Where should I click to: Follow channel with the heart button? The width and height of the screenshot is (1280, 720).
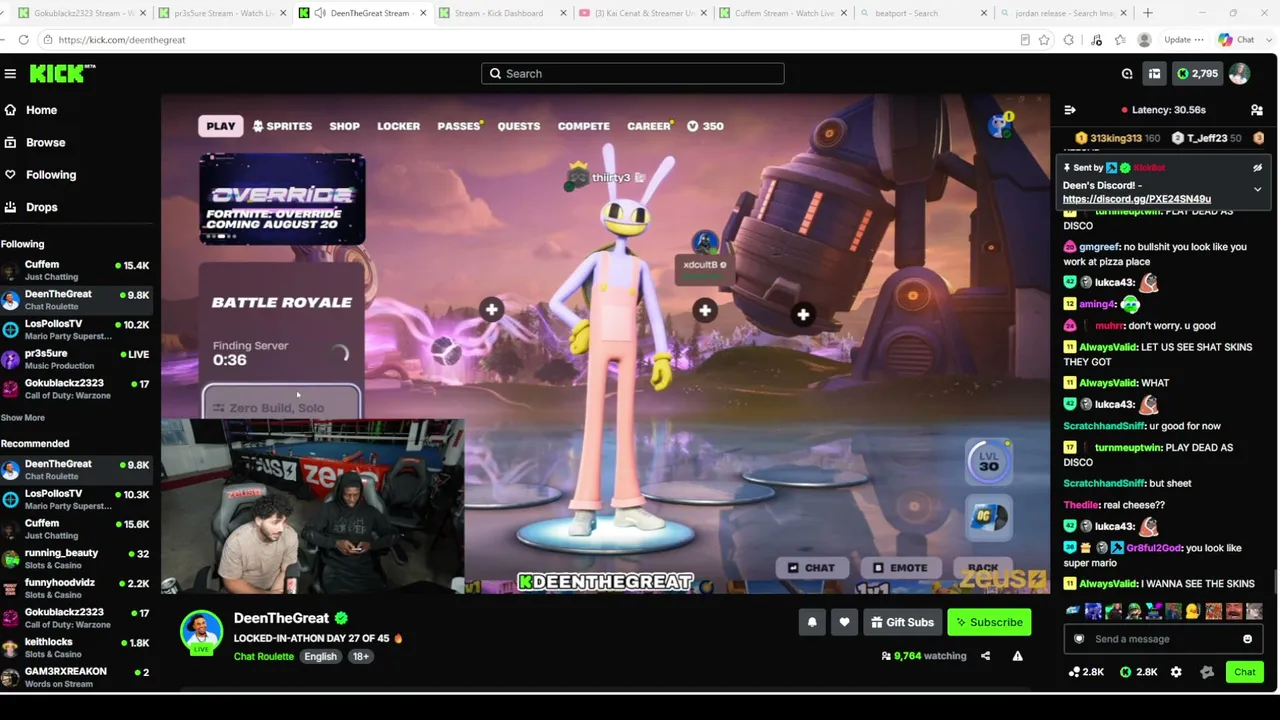(844, 622)
